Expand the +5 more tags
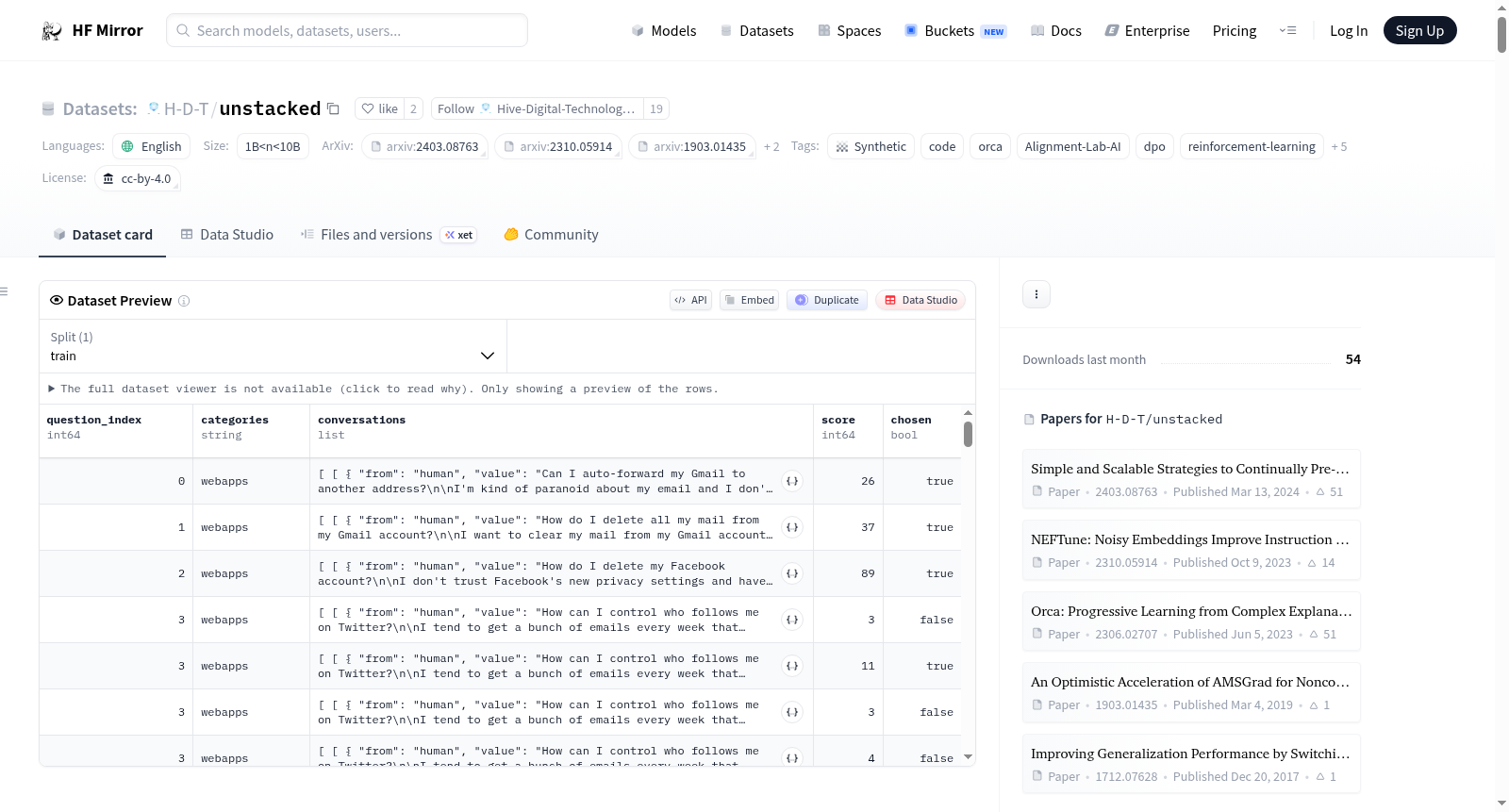The width and height of the screenshot is (1509, 812). pos(1339,146)
